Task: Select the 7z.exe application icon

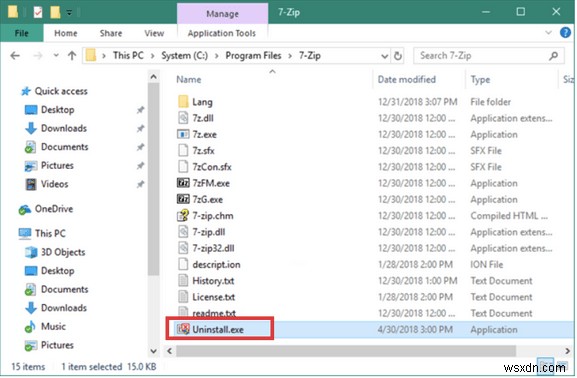Action: point(183,134)
